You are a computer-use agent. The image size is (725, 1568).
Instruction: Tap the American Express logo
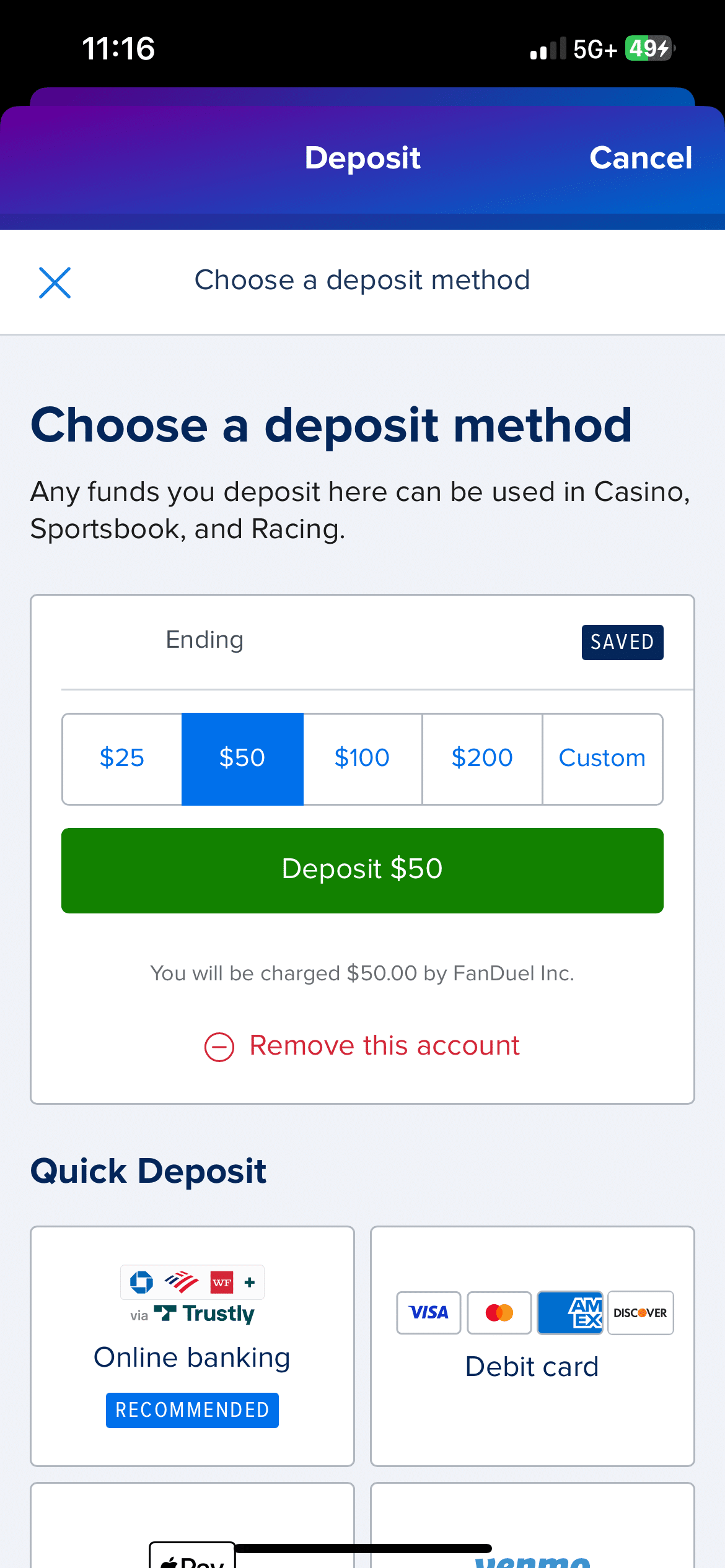pos(570,1312)
